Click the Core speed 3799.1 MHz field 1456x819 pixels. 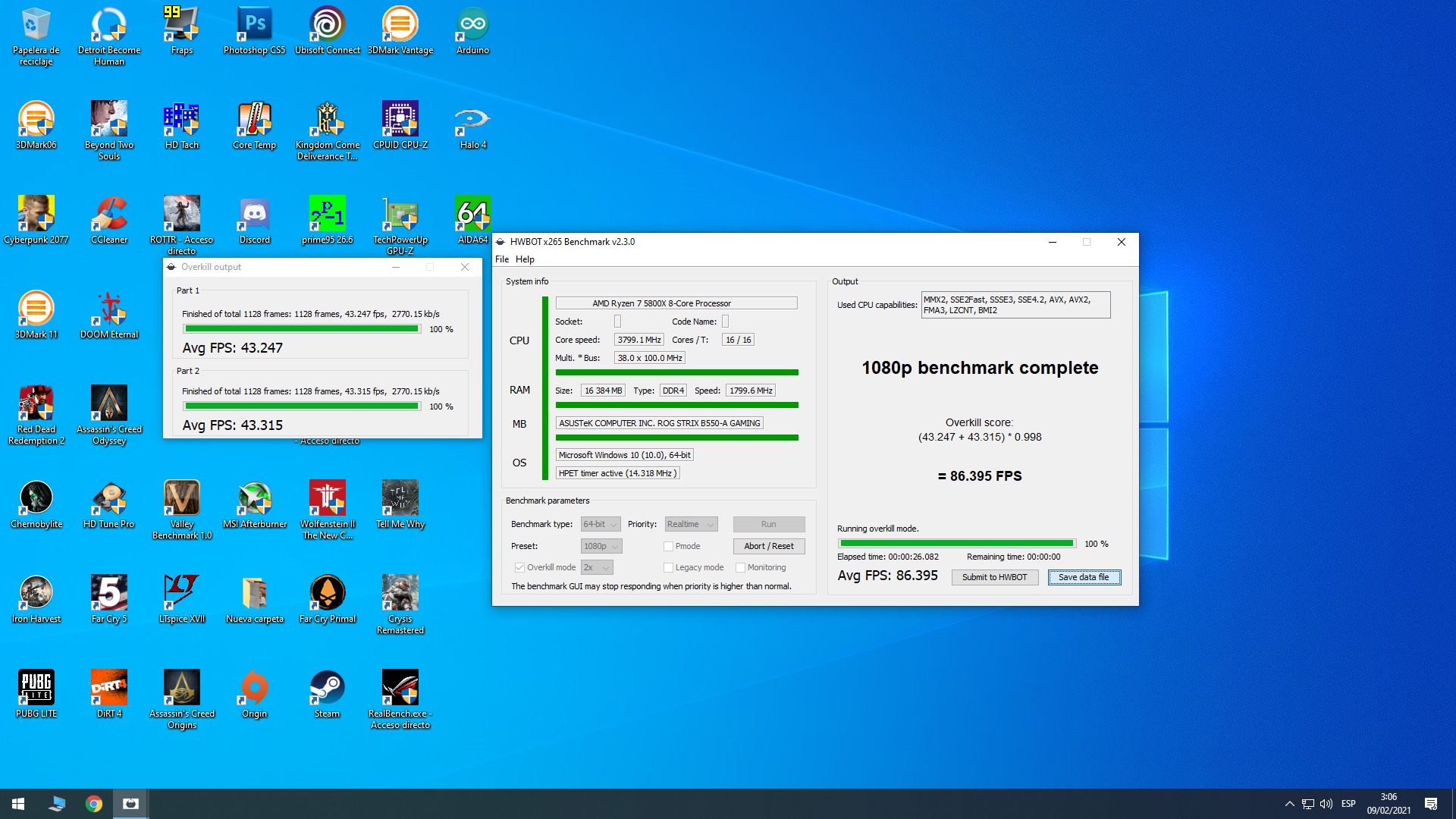pyautogui.click(x=639, y=340)
